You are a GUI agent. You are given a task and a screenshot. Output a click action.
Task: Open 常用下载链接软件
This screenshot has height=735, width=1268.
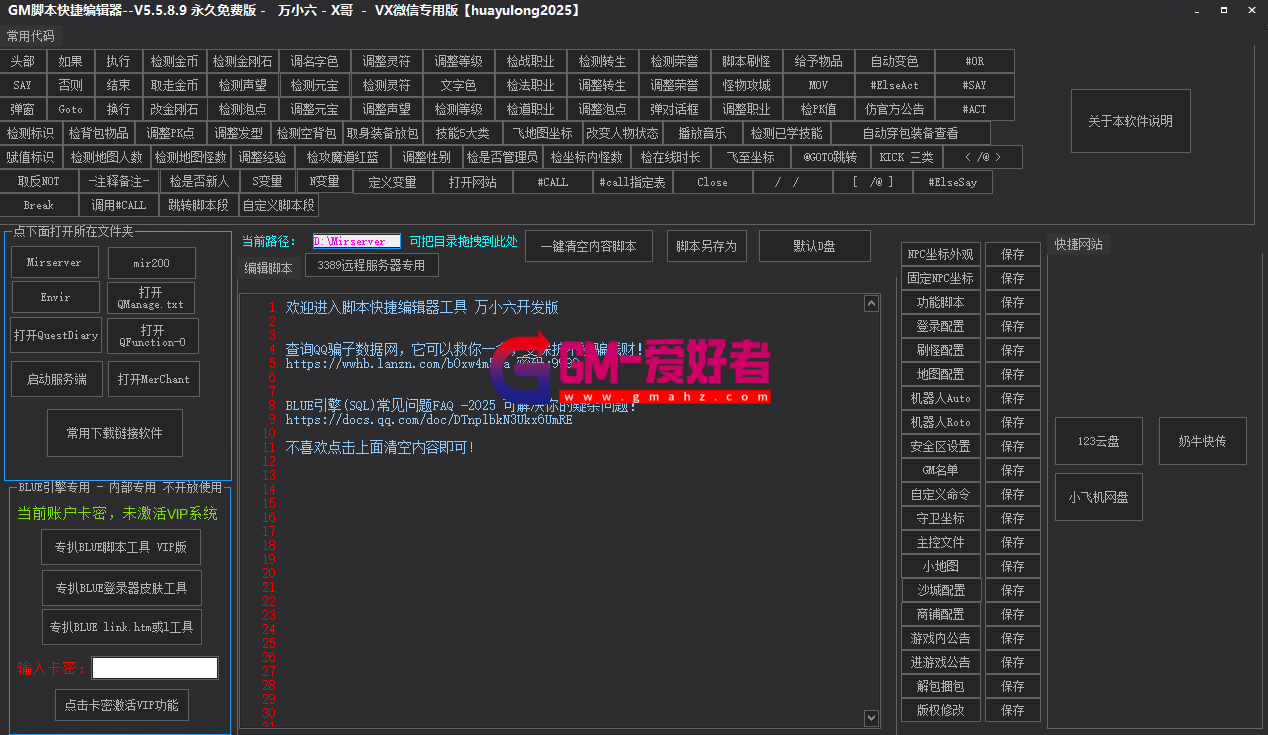coord(115,433)
